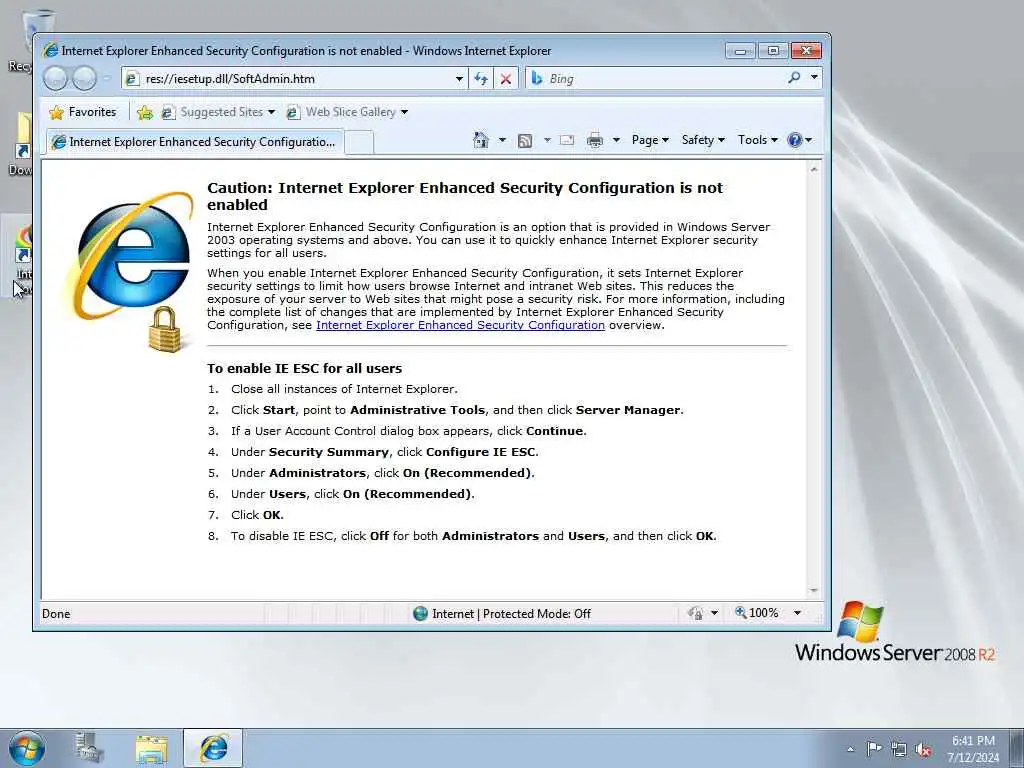1024x768 pixels.
Task: Open the Tools menu
Action: [x=758, y=140]
